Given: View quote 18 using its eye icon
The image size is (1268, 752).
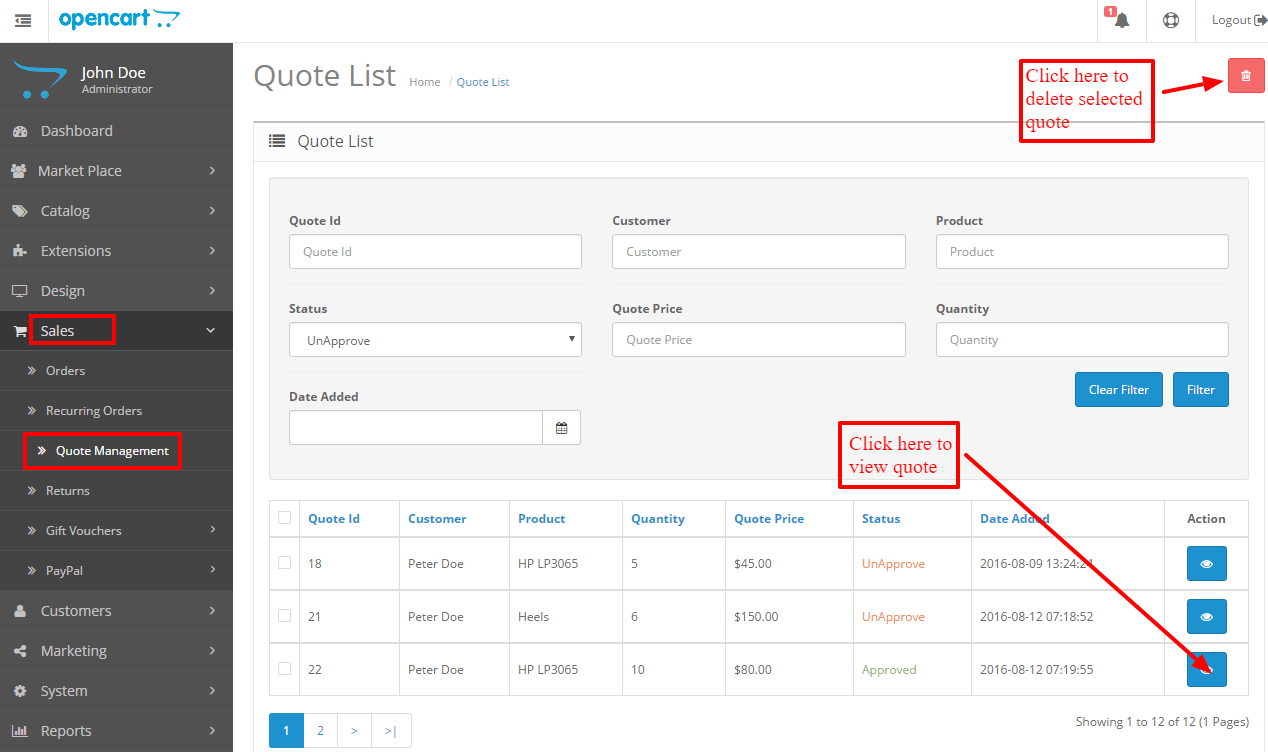Looking at the screenshot, I should 1206,563.
